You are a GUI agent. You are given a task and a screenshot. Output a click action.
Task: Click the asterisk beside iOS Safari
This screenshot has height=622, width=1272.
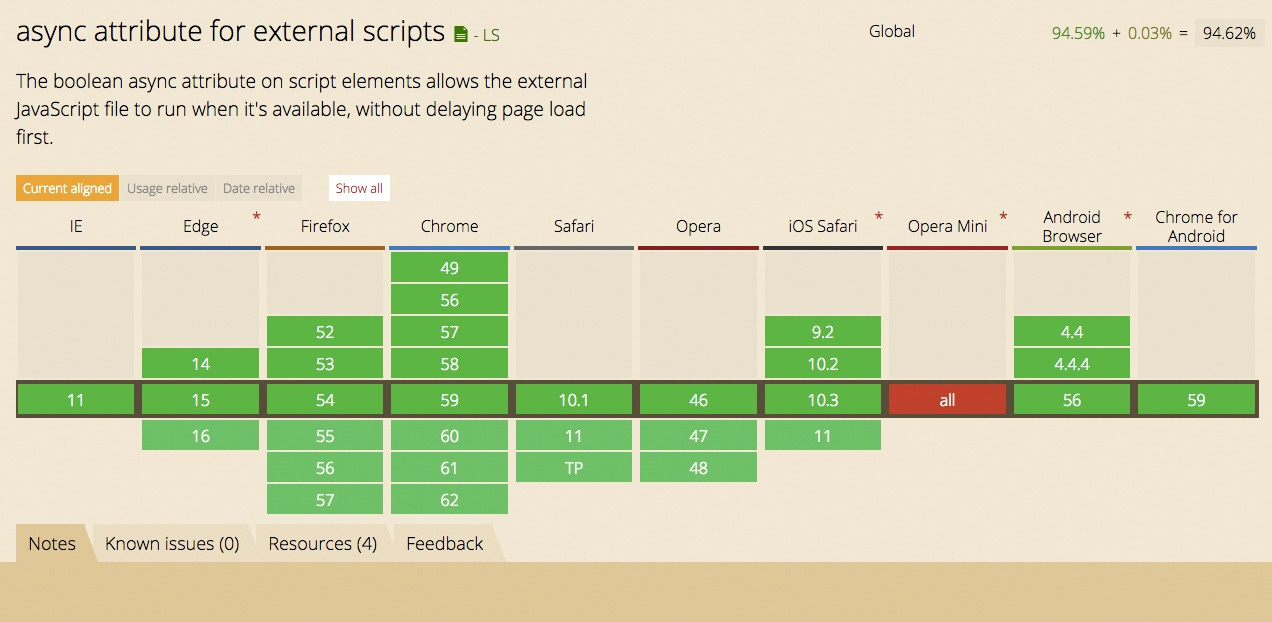tap(878, 216)
